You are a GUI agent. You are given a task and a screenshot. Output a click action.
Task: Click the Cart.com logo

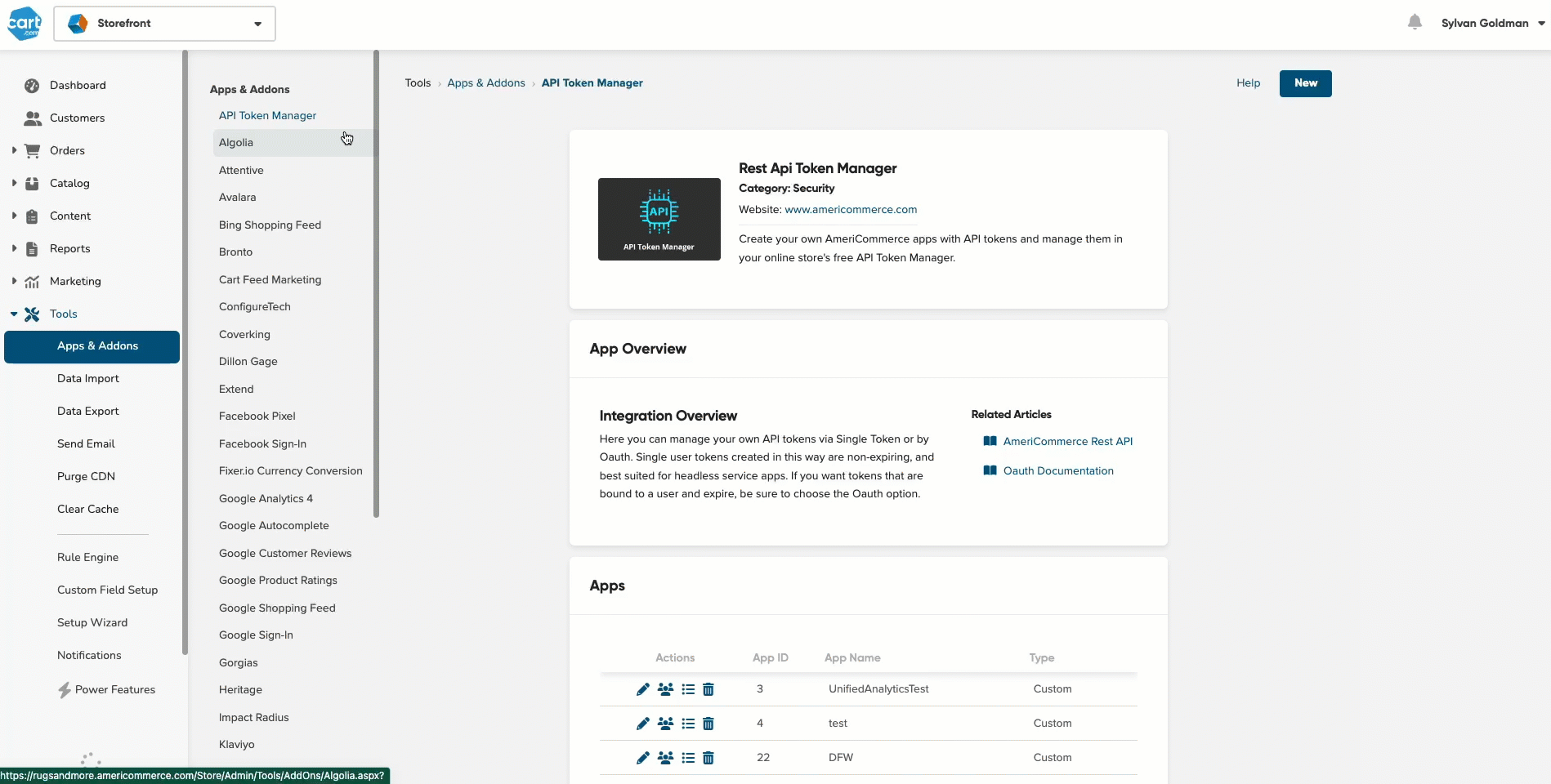[x=25, y=23]
